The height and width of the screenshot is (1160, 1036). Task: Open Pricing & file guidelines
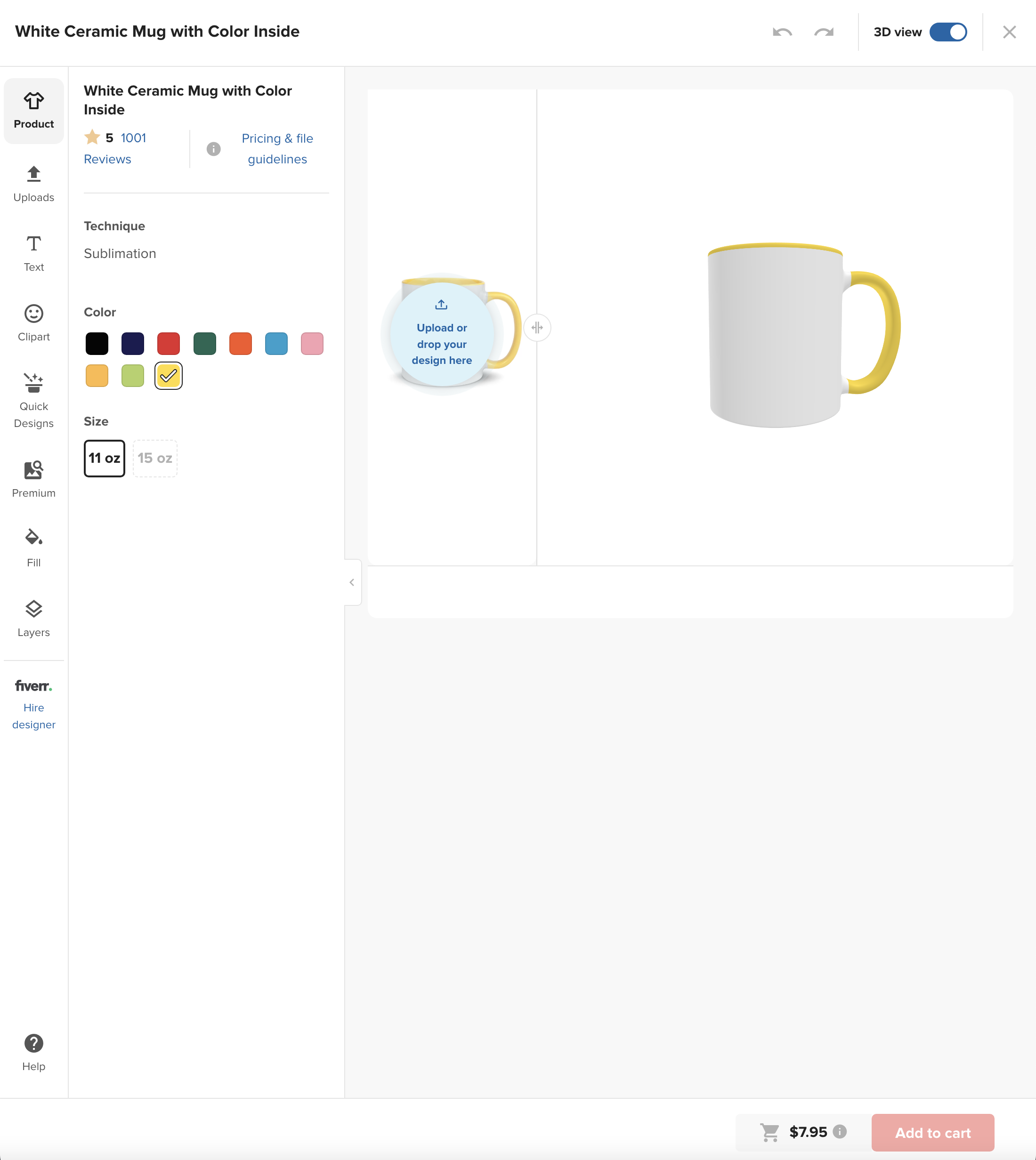(x=277, y=149)
